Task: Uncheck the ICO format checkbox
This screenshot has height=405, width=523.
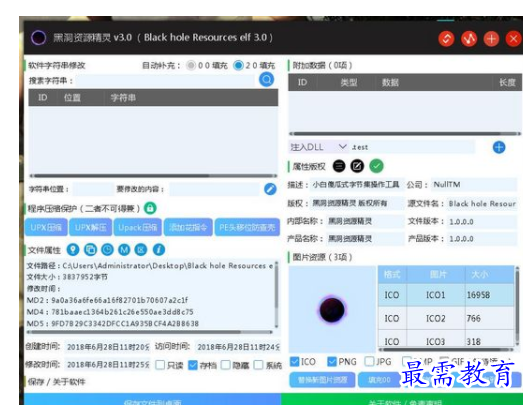Action: tap(295, 362)
